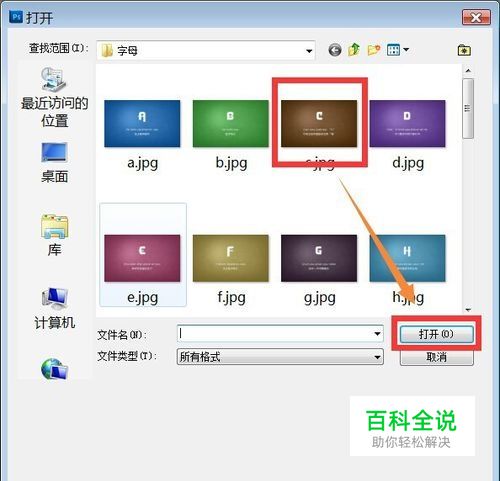Click the d.jpg file name label
This screenshot has width=500, height=481.
408,163
